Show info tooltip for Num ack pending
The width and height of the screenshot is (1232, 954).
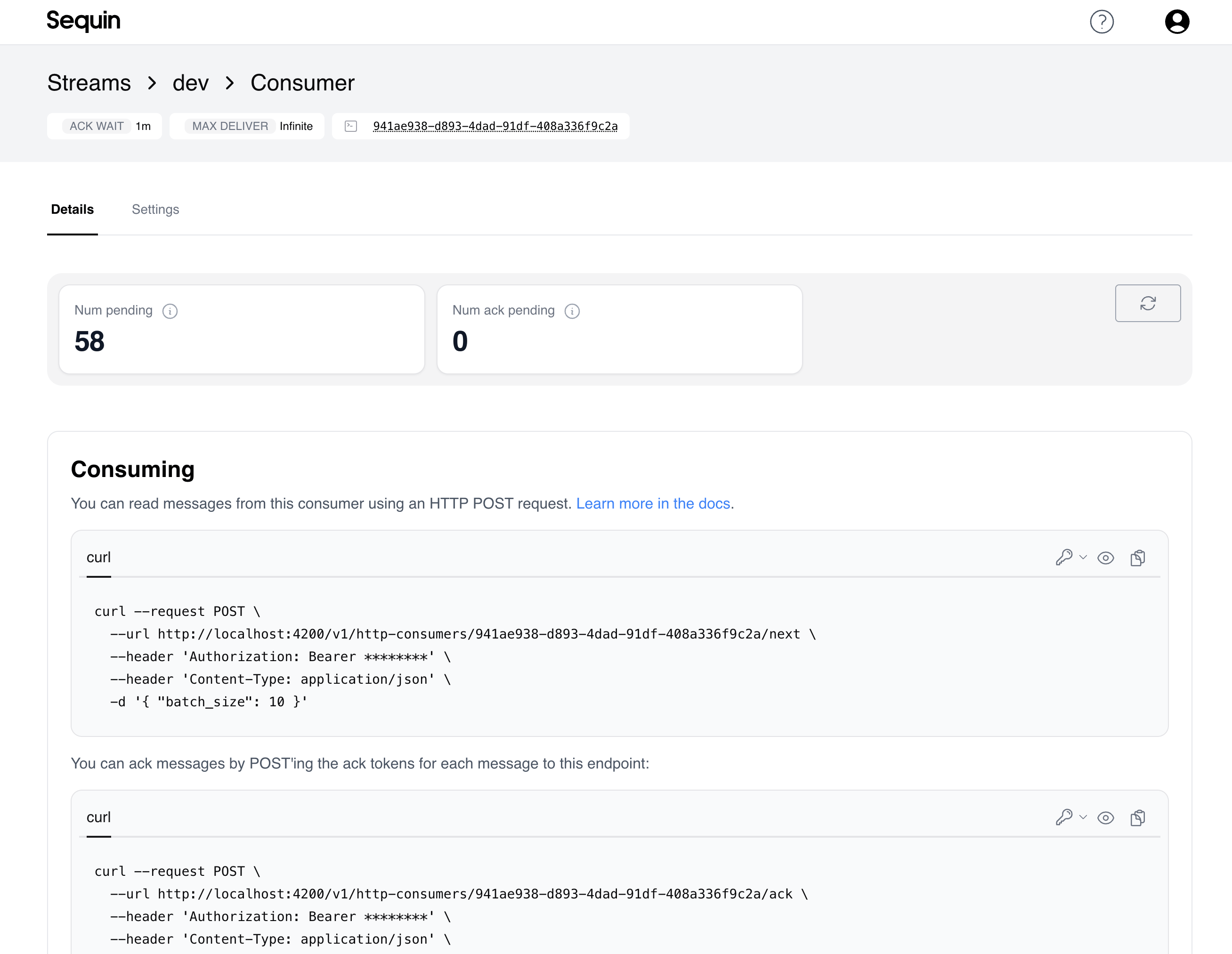(x=572, y=311)
